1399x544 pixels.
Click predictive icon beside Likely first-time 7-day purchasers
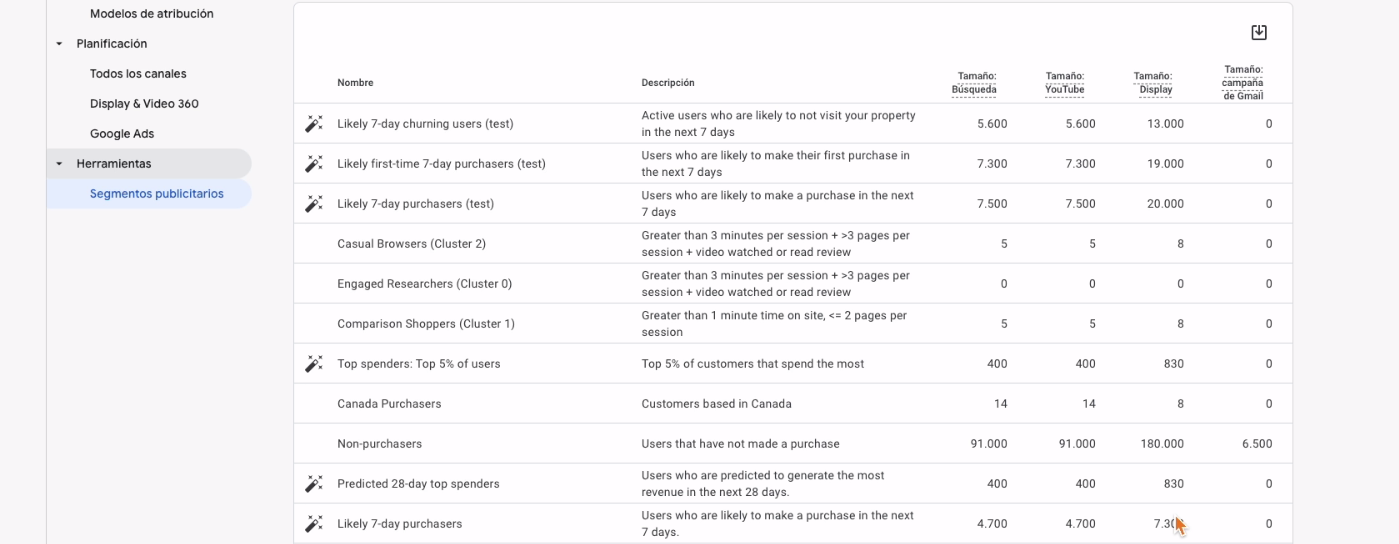pyautogui.click(x=314, y=164)
